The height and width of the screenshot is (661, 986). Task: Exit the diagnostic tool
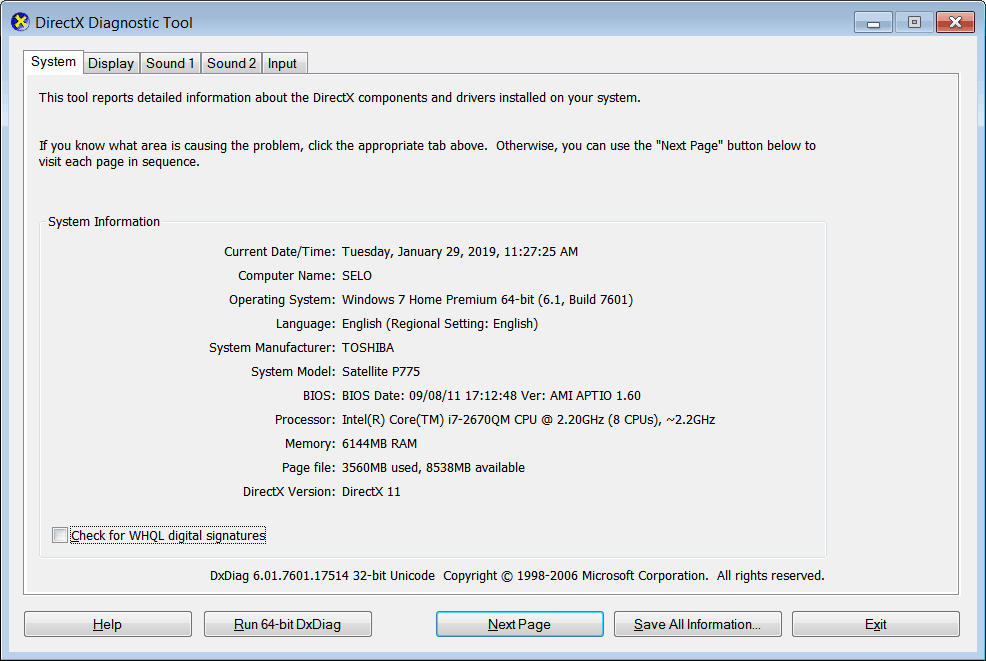point(875,624)
